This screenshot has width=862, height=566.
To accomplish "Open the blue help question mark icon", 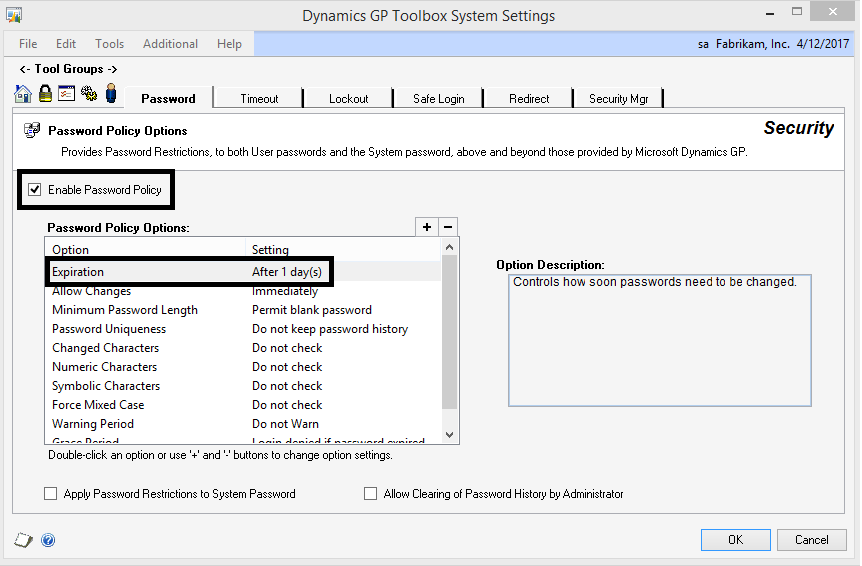I will [x=48, y=540].
